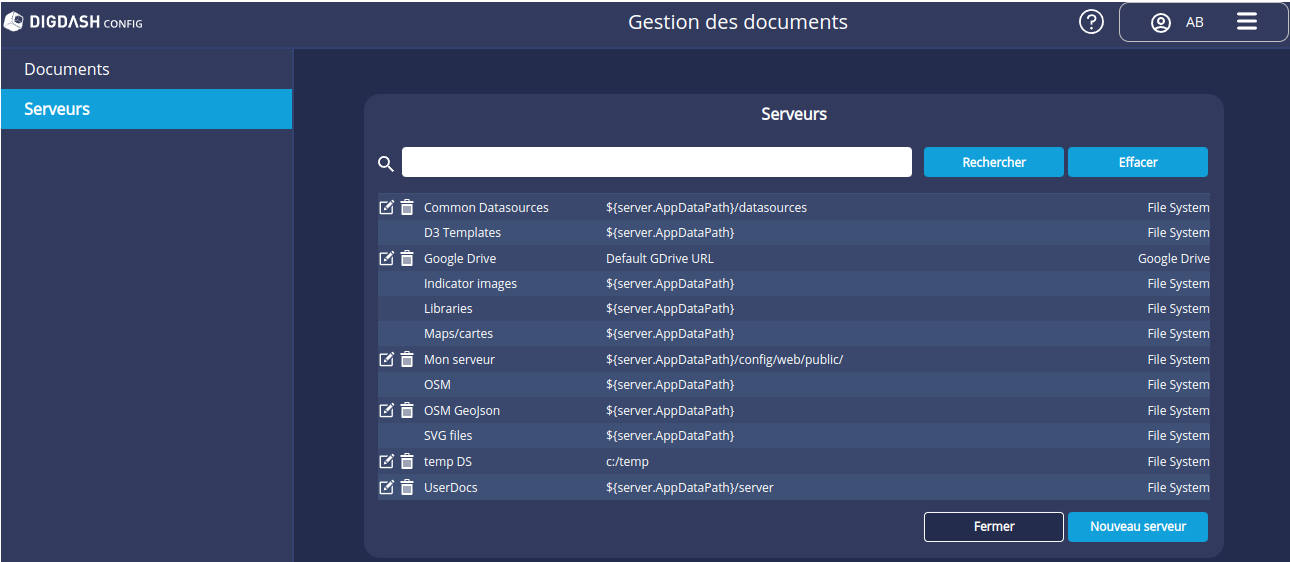Click the user profile icon
1290x562 pixels.
[x=1160, y=23]
